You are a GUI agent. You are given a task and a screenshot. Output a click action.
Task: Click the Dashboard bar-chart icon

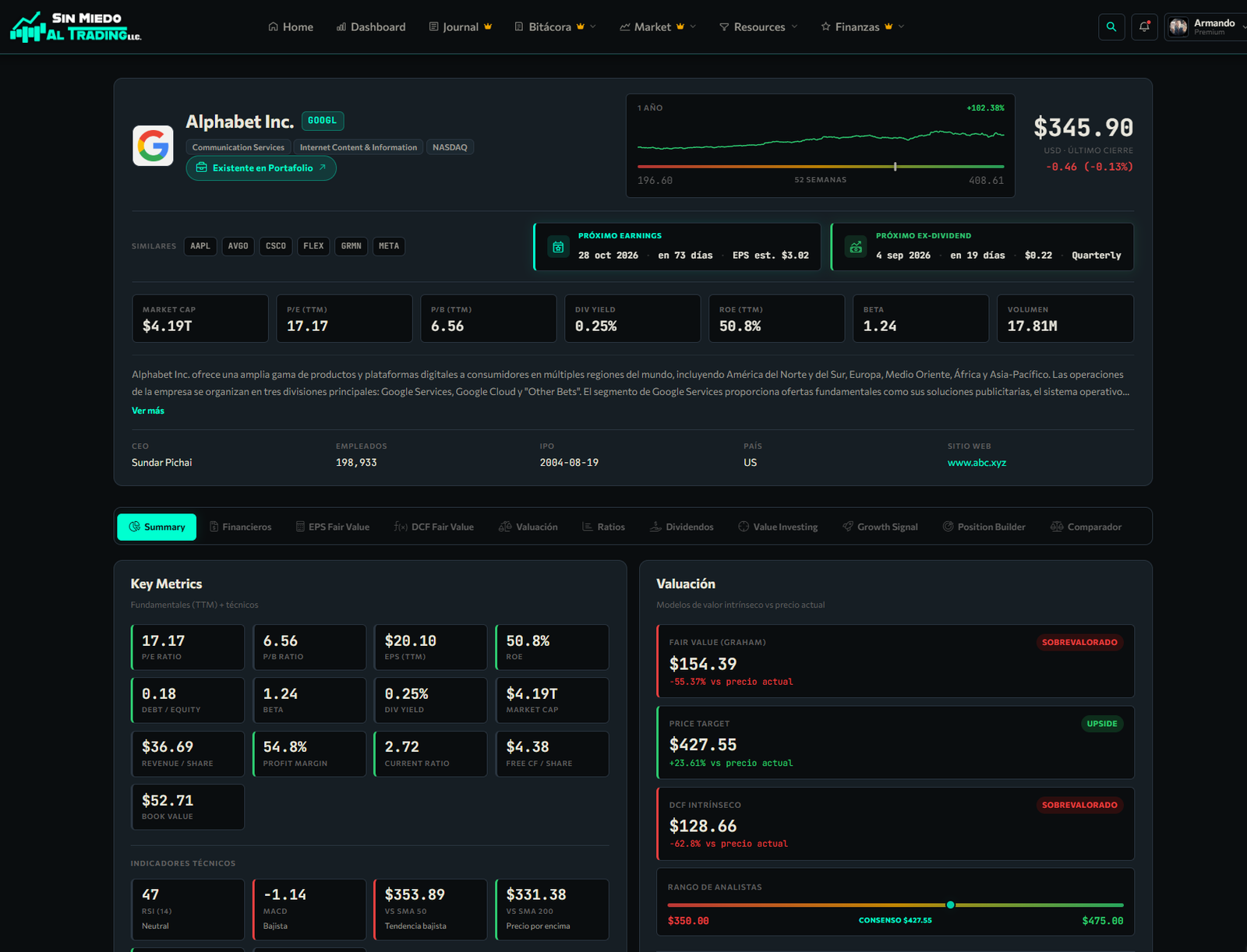tap(341, 26)
